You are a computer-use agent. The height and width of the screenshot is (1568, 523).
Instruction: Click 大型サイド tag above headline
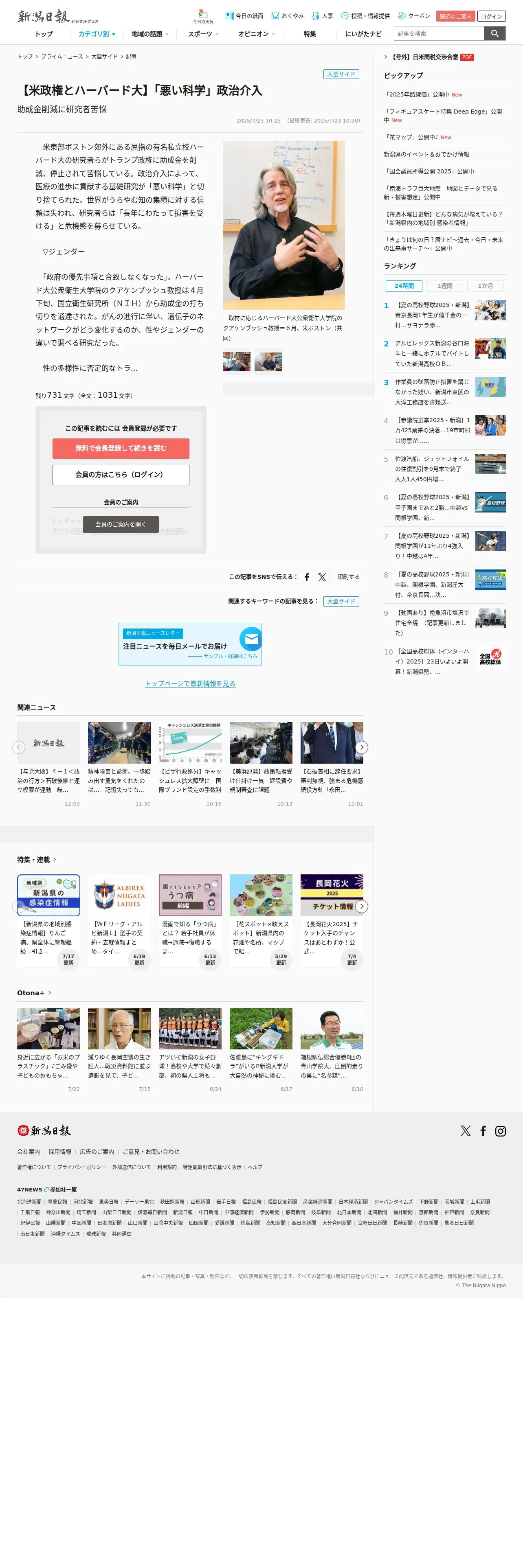coord(341,74)
